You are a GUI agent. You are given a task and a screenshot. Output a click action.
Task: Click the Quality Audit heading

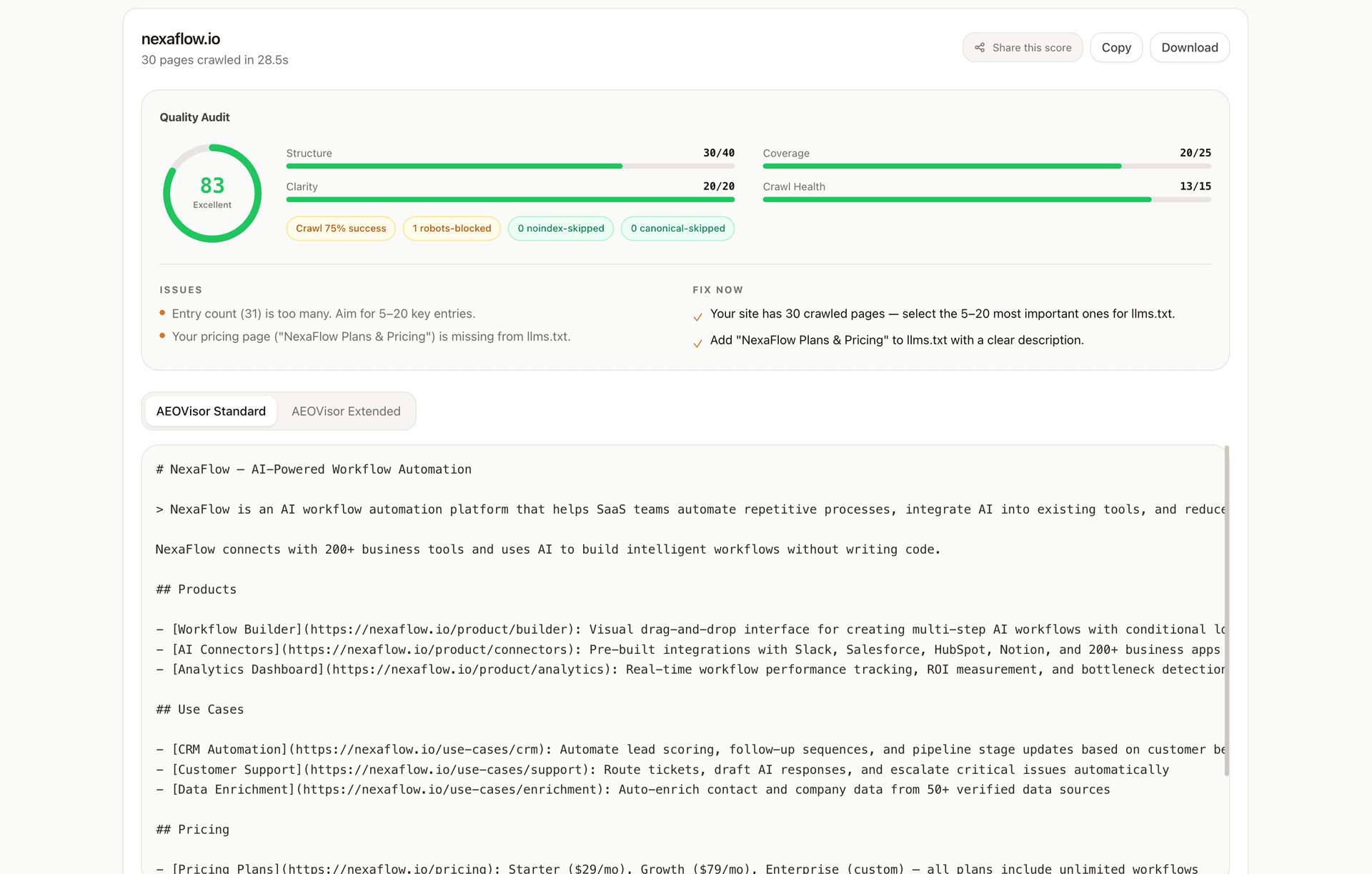[194, 117]
